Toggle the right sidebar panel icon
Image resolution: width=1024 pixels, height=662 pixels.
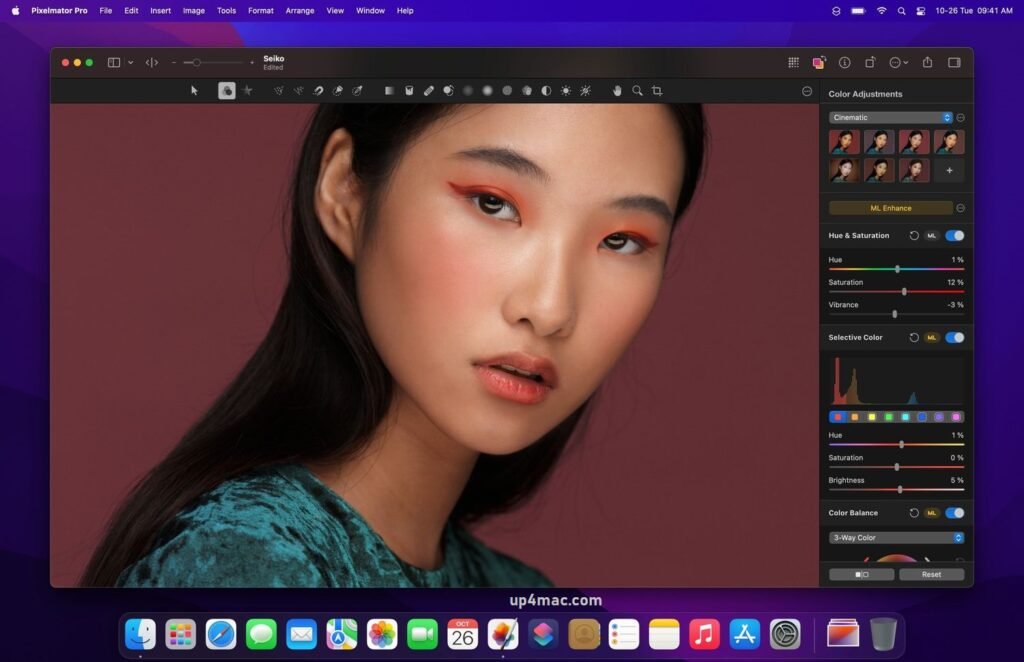tap(956, 62)
